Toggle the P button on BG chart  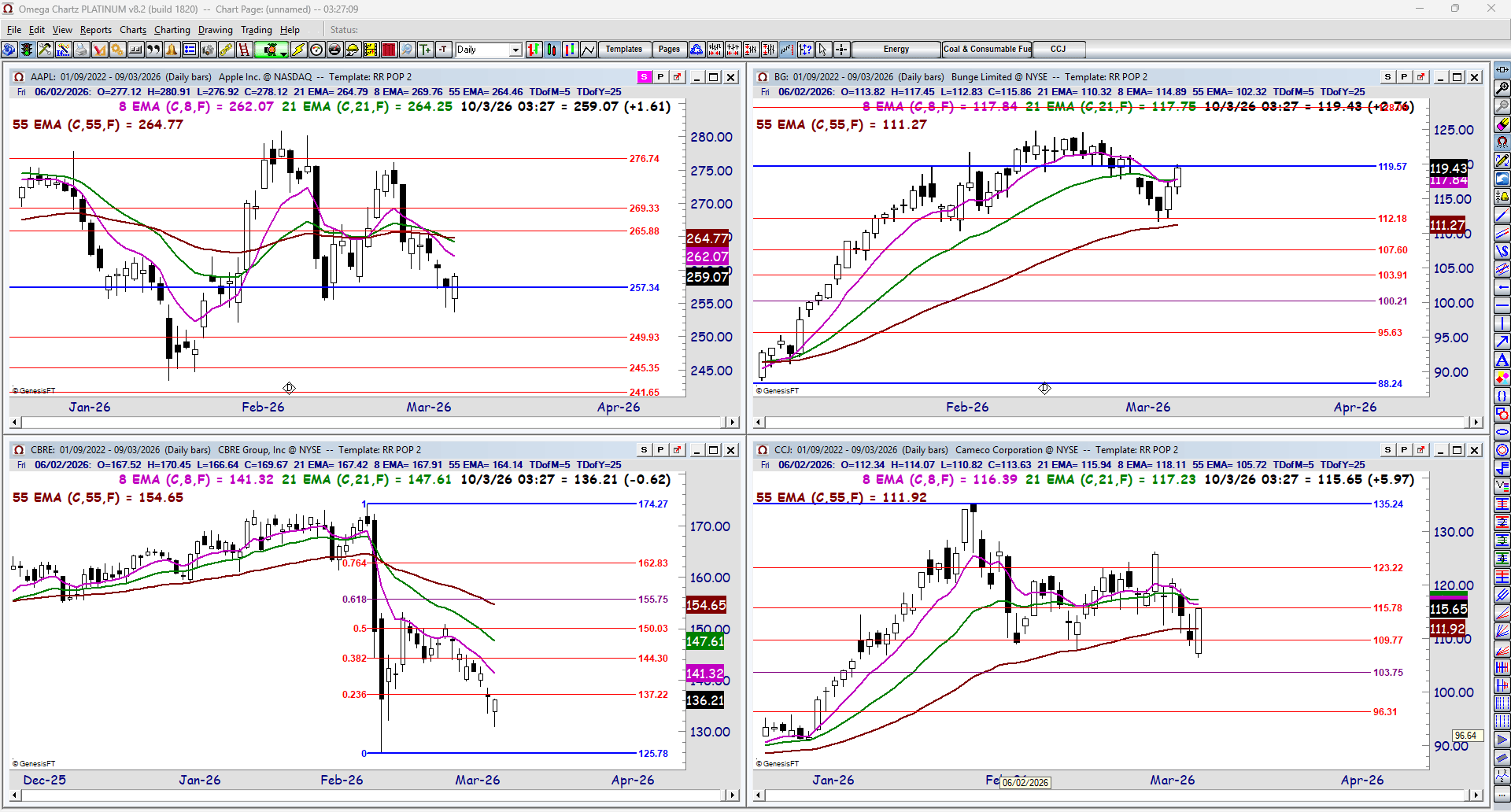tap(1405, 77)
